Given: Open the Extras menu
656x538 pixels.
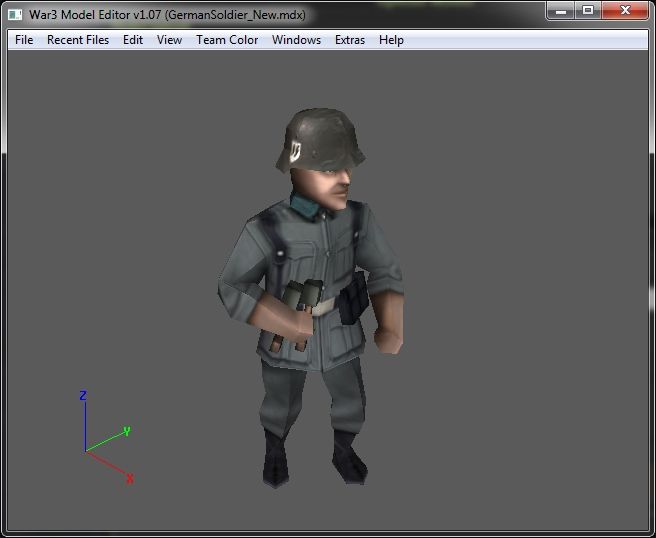Looking at the screenshot, I should pos(350,40).
